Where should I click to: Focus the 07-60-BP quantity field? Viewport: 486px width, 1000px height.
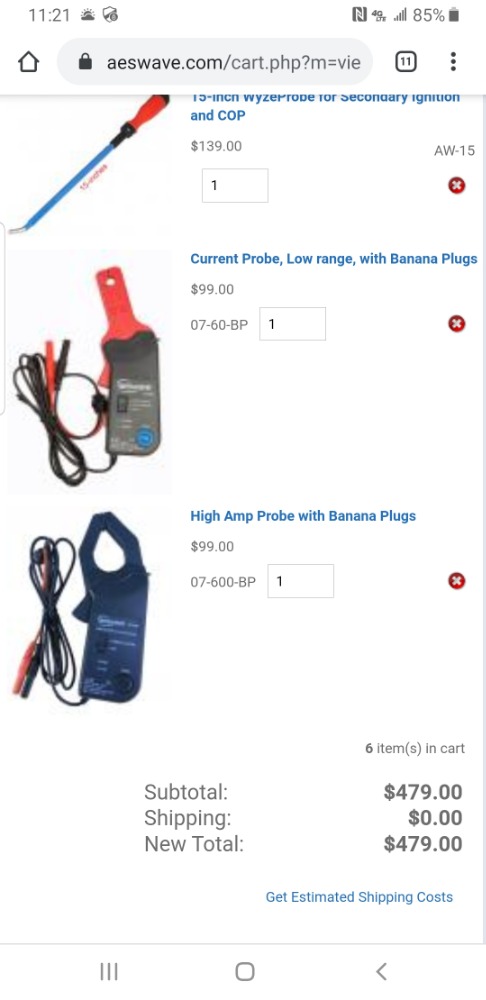(292, 324)
